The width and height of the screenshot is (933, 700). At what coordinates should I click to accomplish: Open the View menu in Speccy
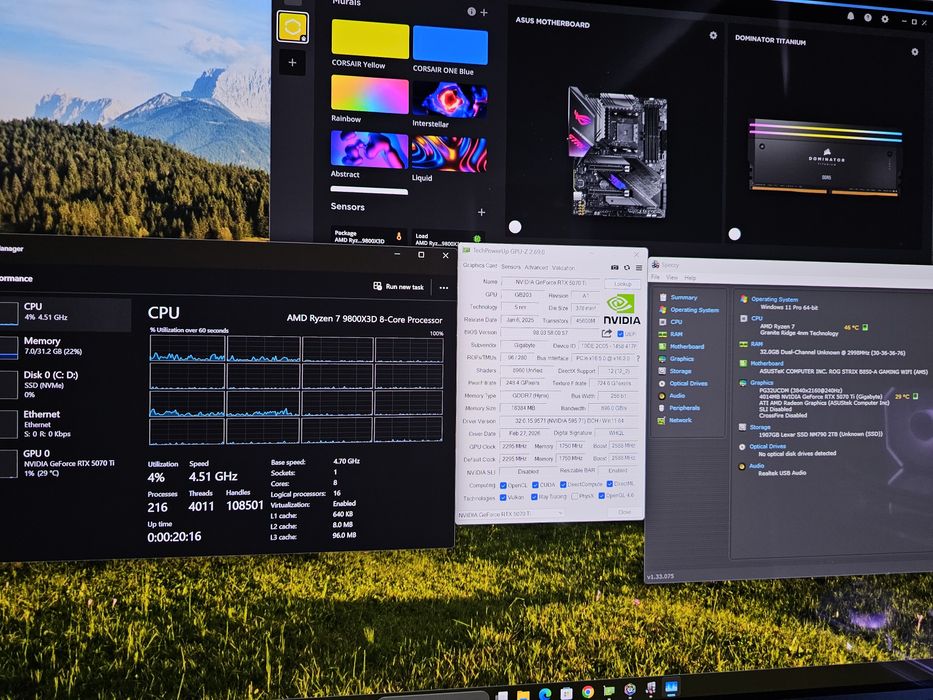coord(672,277)
